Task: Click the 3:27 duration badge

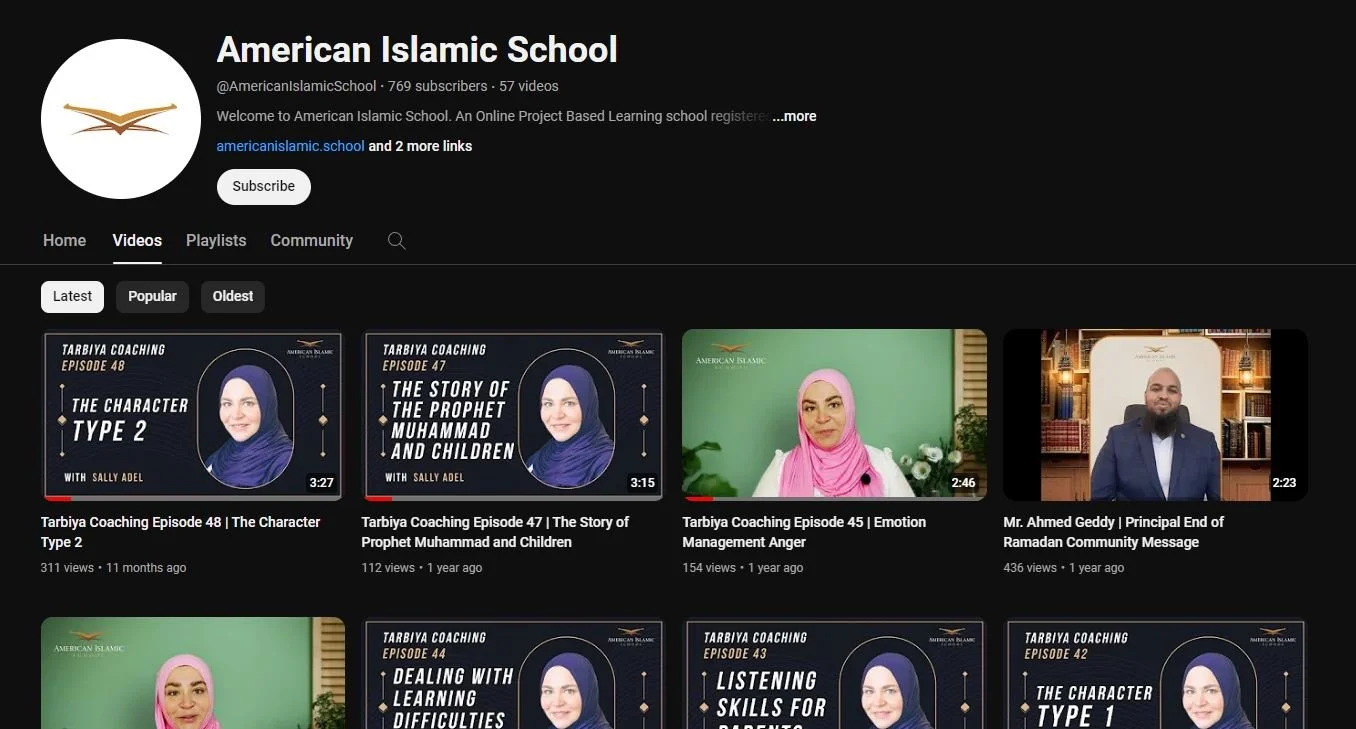Action: click(x=321, y=483)
